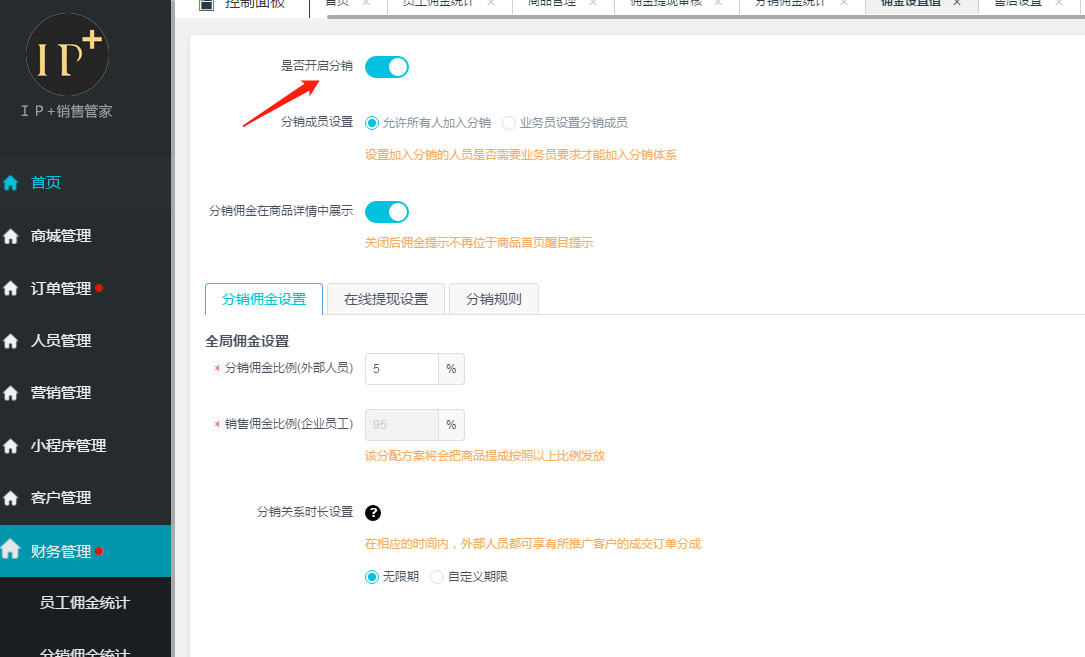Screen dimensions: 1085x657
Task: Click the IP+ logo in the sidebar
Action: (x=67, y=55)
